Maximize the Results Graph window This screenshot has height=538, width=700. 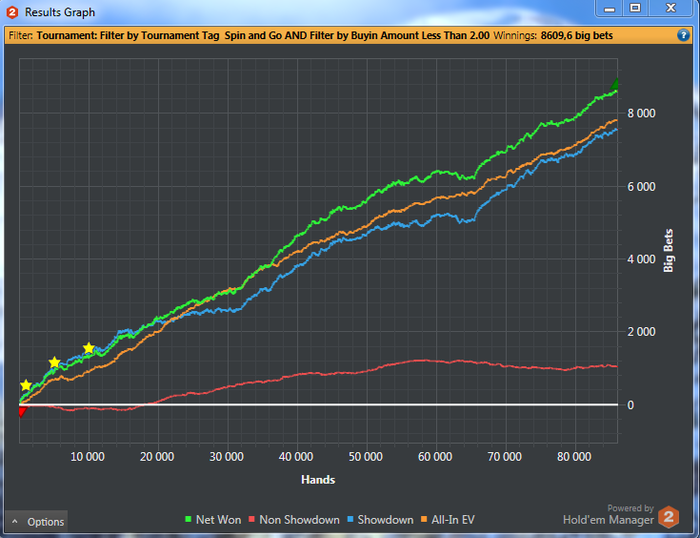point(635,8)
